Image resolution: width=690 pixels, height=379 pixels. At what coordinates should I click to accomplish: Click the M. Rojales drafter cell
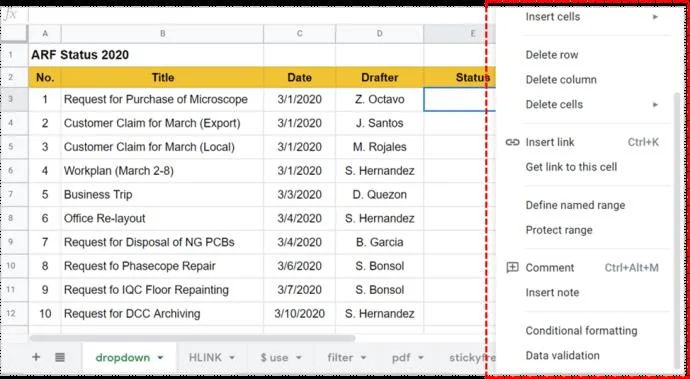(379, 147)
